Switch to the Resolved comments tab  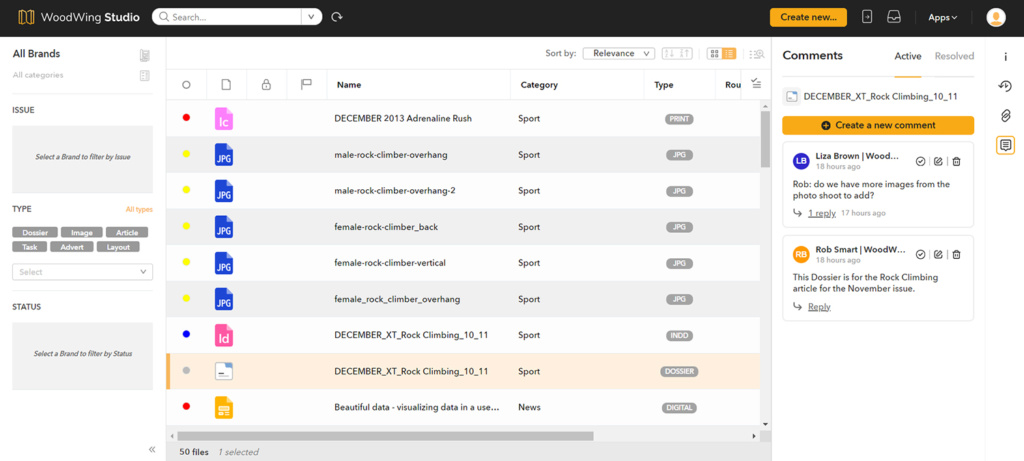click(x=954, y=56)
